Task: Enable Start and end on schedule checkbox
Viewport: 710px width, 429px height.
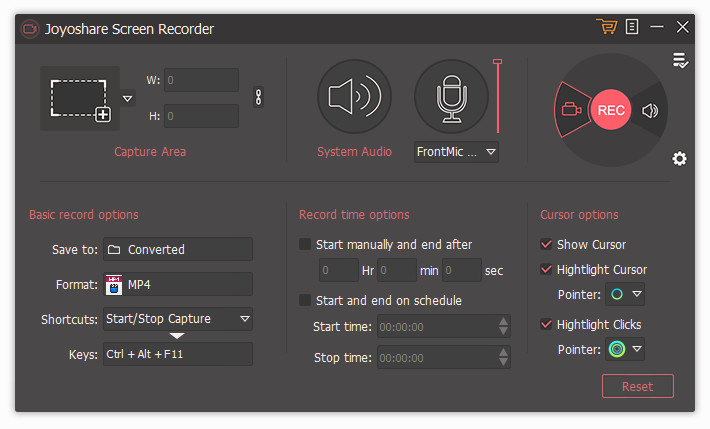Action: pos(305,300)
